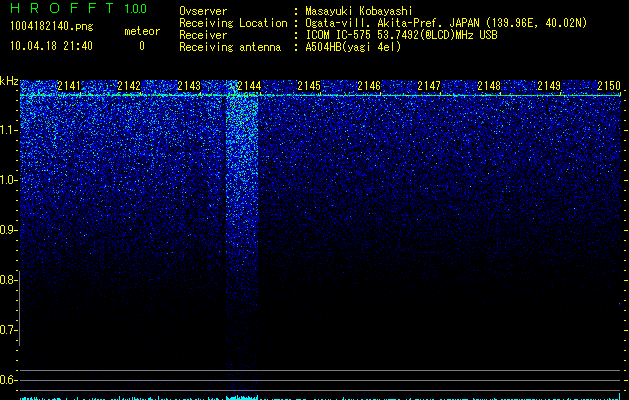629x400 pixels.
Task: Click the observer name Masayuki Kobayashi
Action: pyautogui.click(x=359, y=11)
